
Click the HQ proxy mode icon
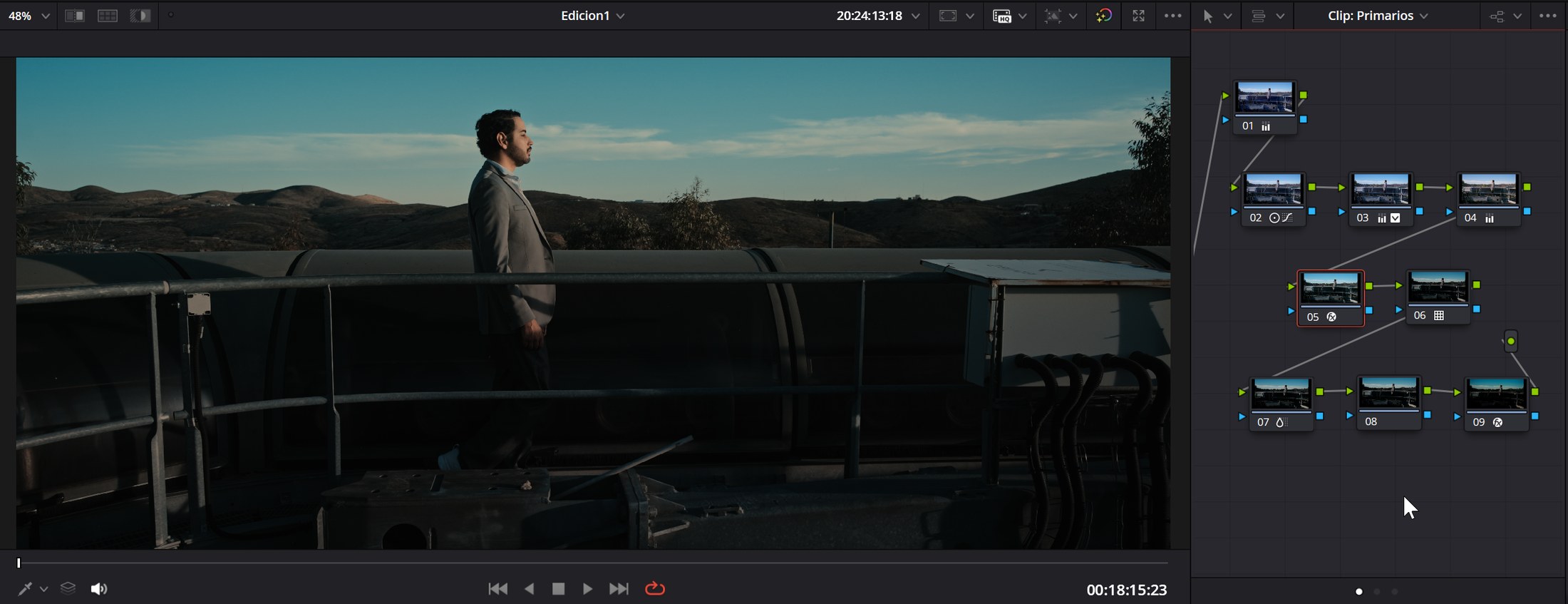pyautogui.click(x=1002, y=16)
